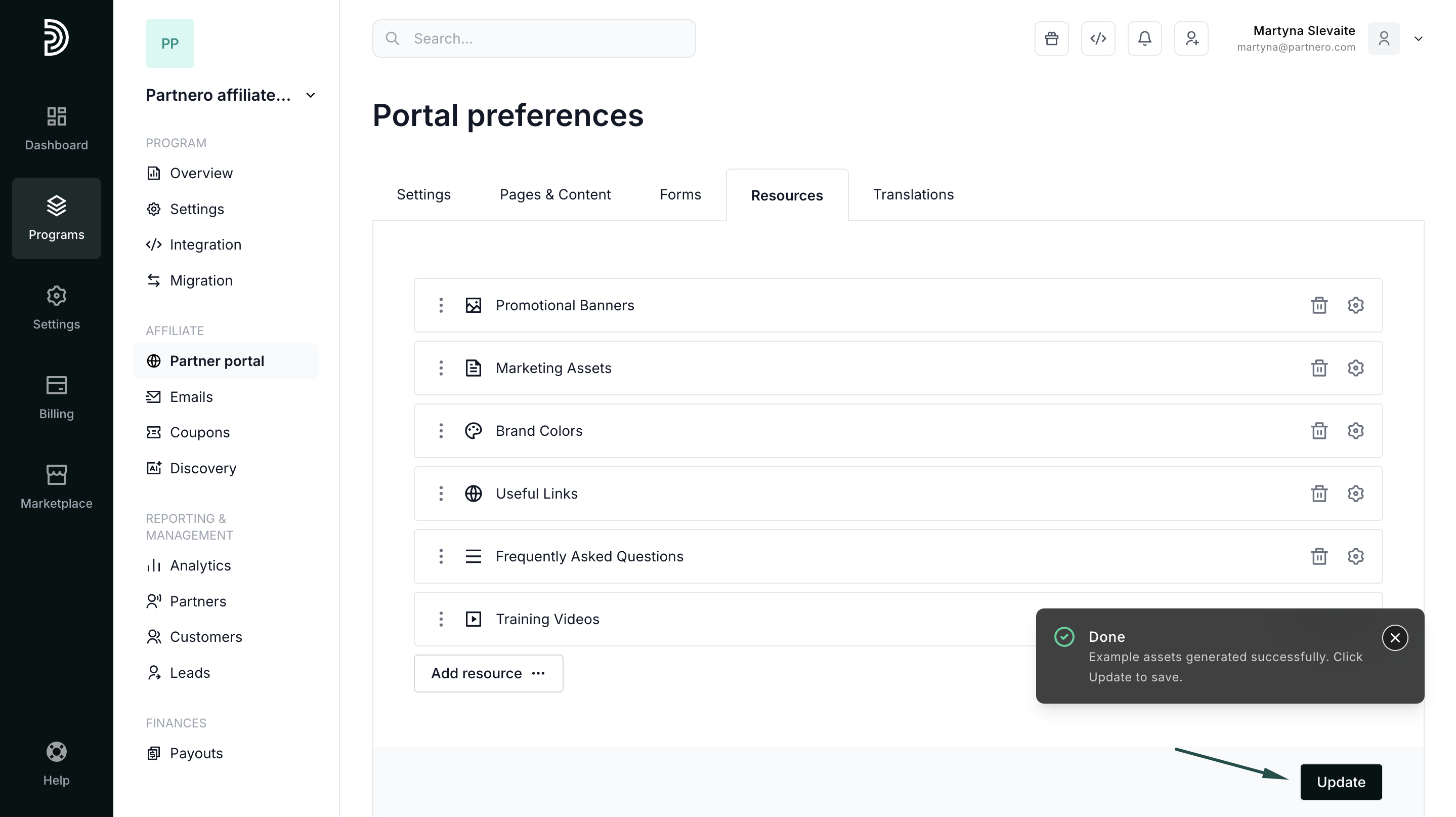Delete the Frequently Asked Questions resource
The image size is (1456, 817).
pos(1319,556)
